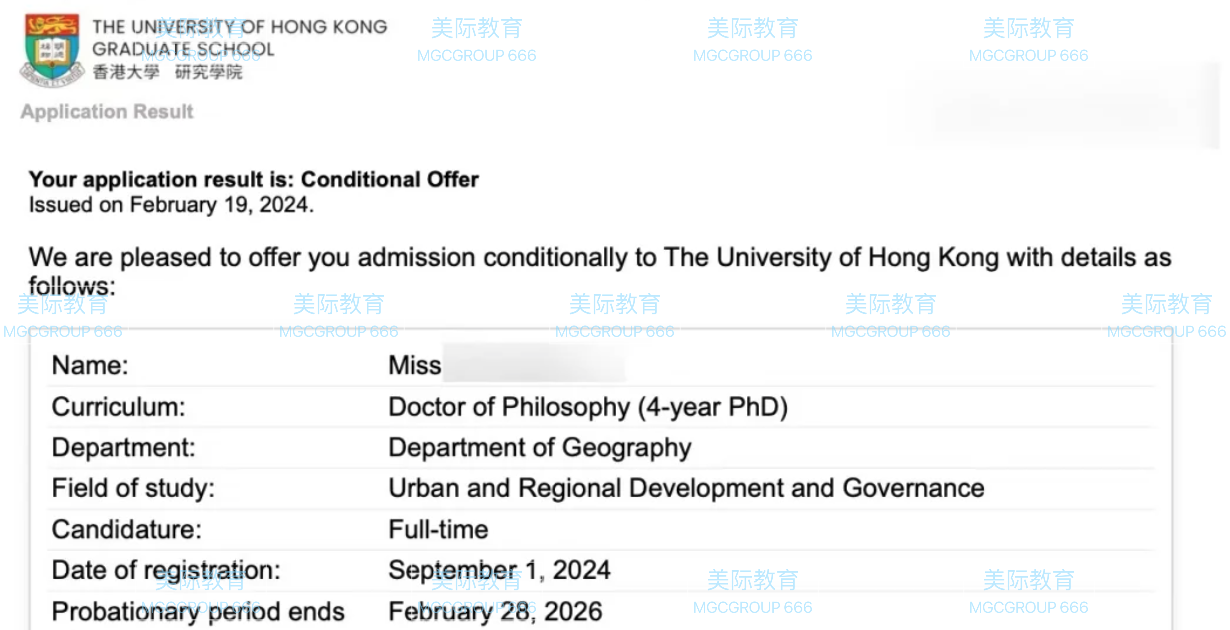Click the University of Hong Kong crest logo
Image resolution: width=1230 pixels, height=630 pixels.
coord(51,49)
